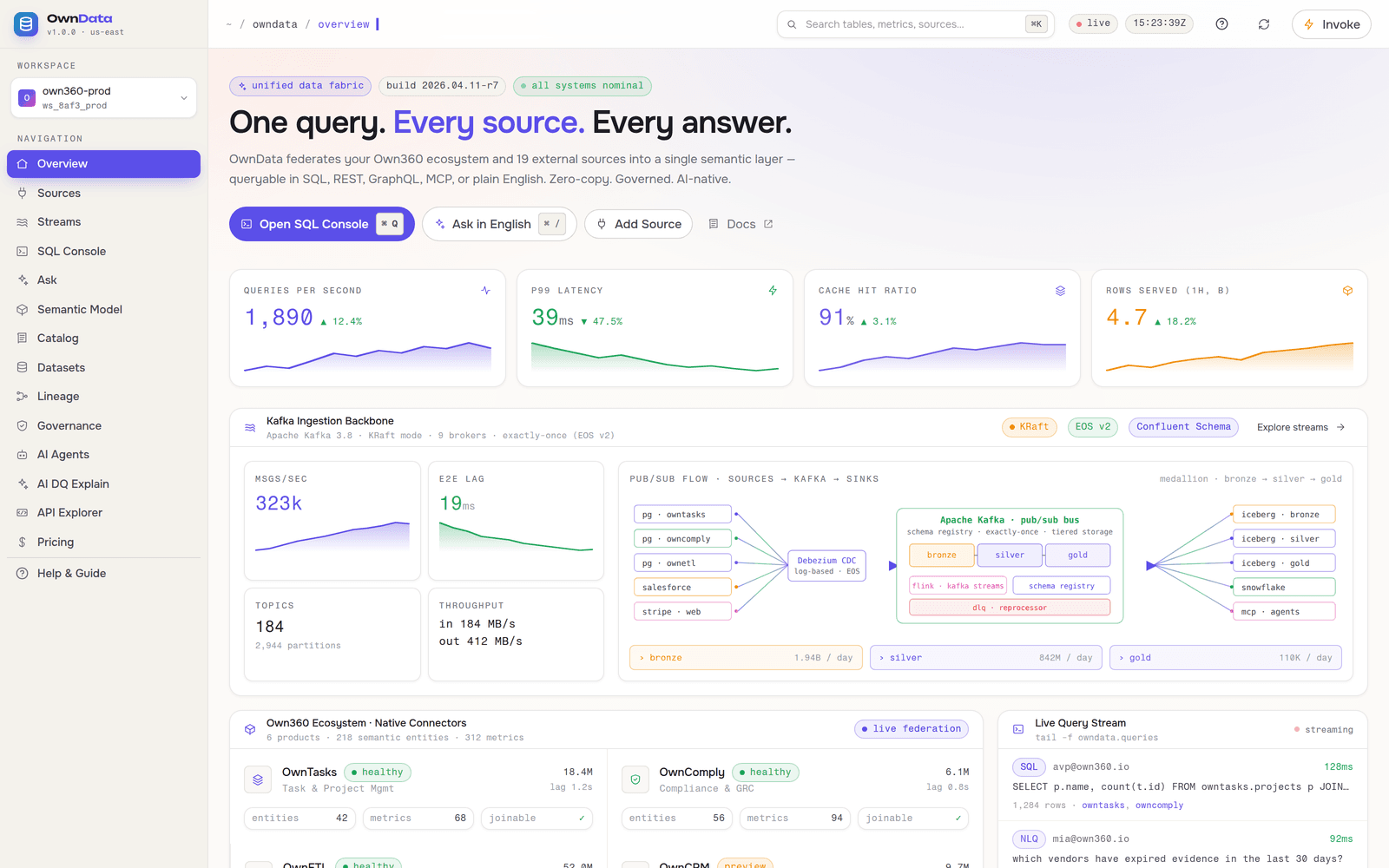Click the Live Query Stream terminal icon
Screen dimensions: 1389x868
pyautogui.click(x=1018, y=729)
